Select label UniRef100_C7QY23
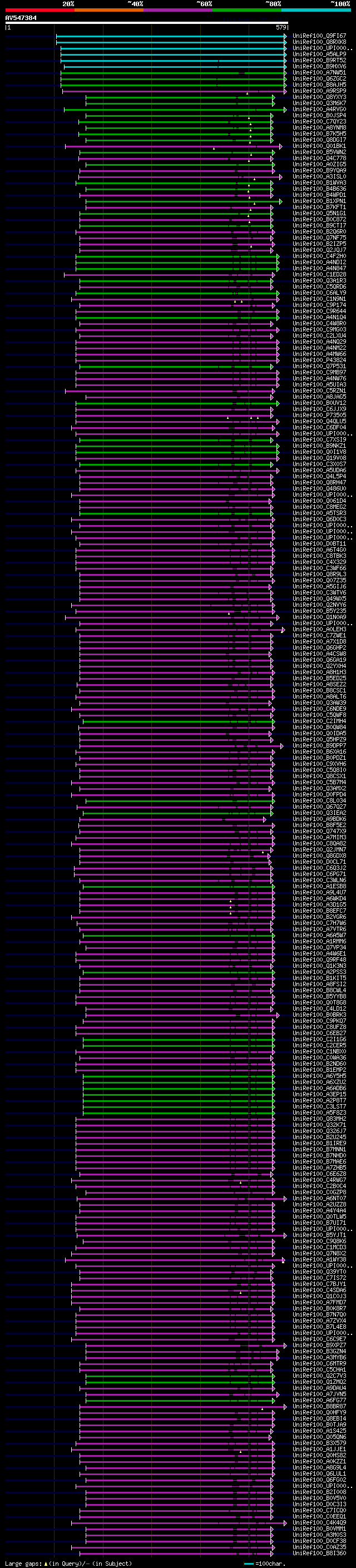The image size is (356, 1568). tap(319, 122)
